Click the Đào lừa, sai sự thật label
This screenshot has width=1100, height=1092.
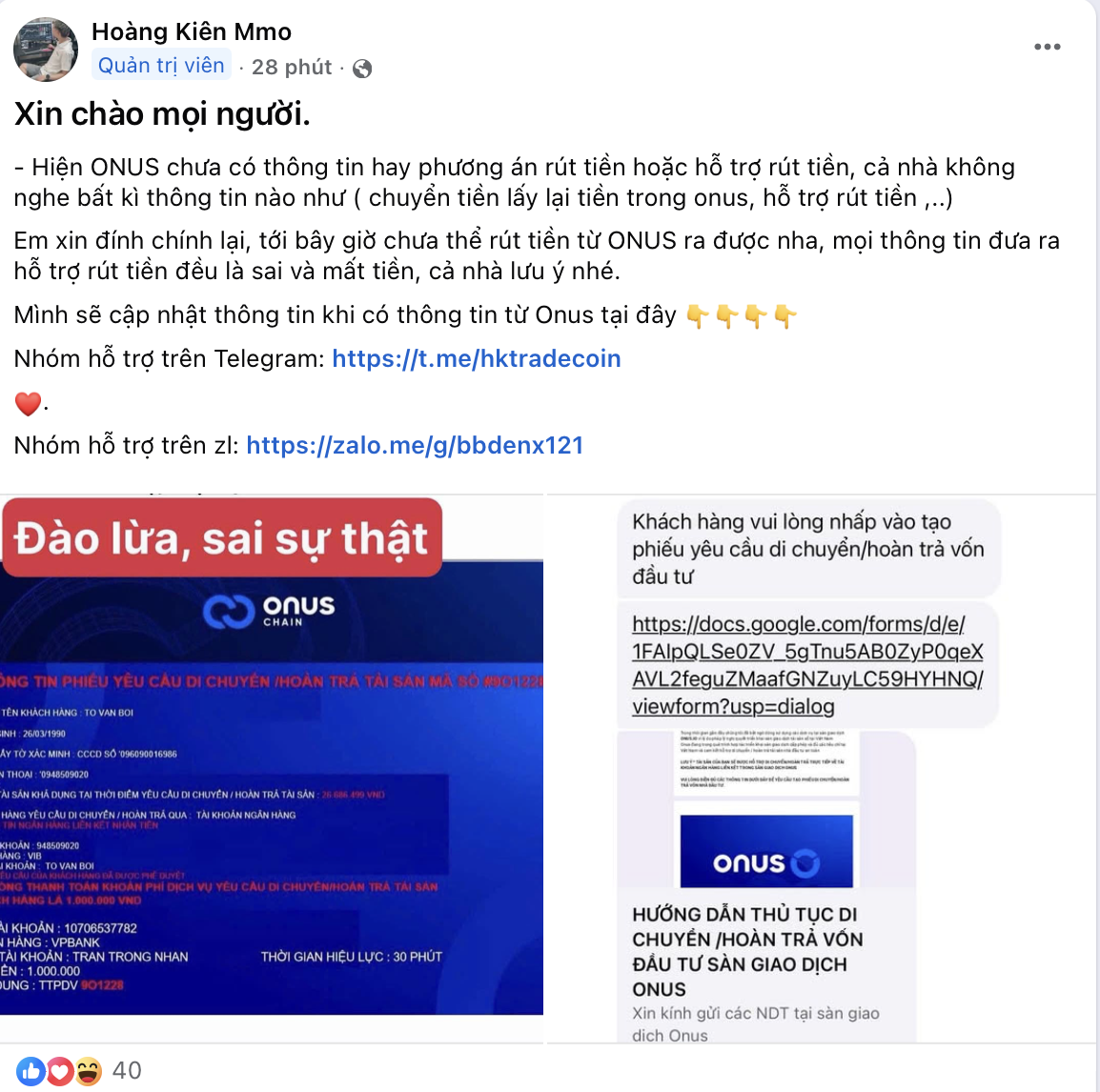(222, 537)
